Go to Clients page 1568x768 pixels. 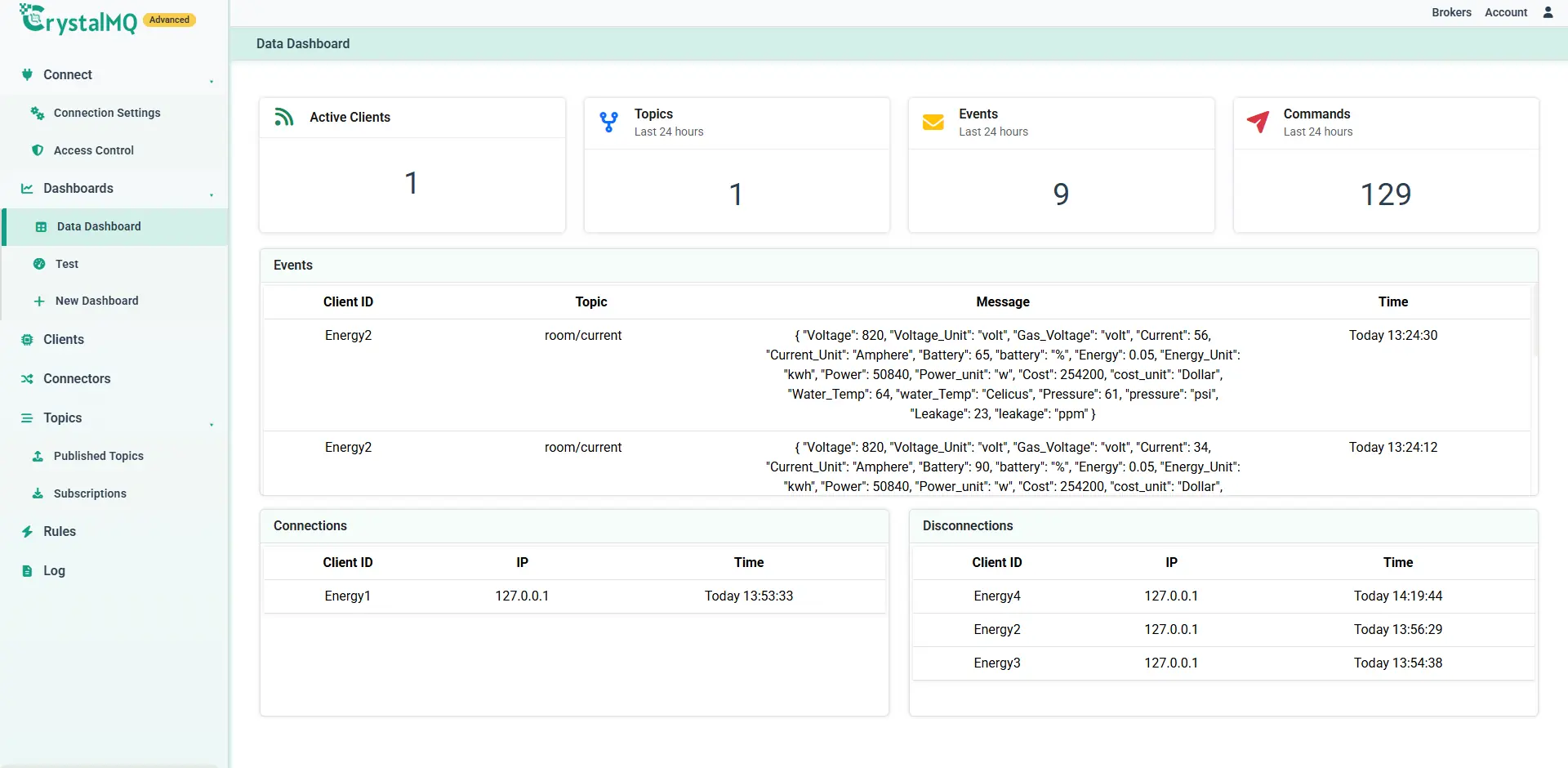click(64, 339)
